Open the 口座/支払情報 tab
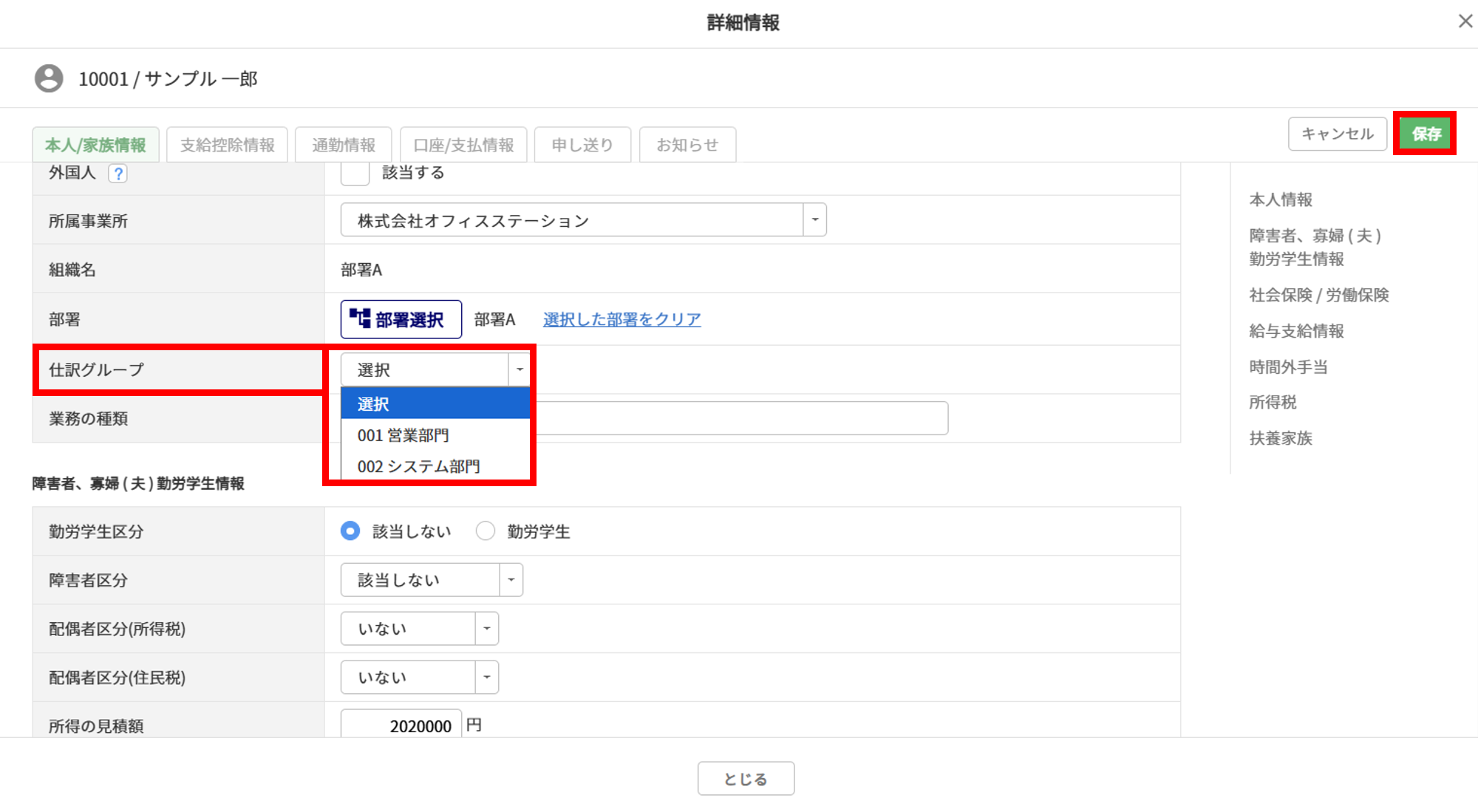The image size is (1478, 812). [463, 145]
